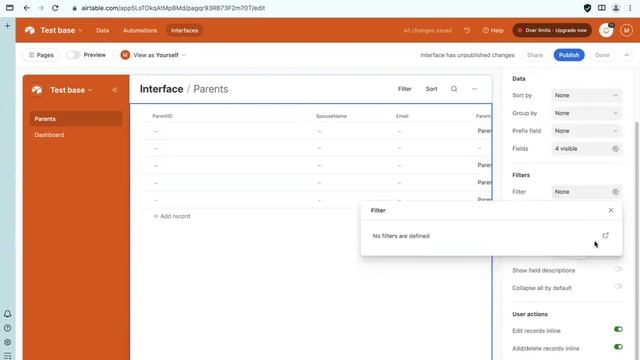
Task: Click the Parents breadcrumb title
Action: click(x=211, y=89)
